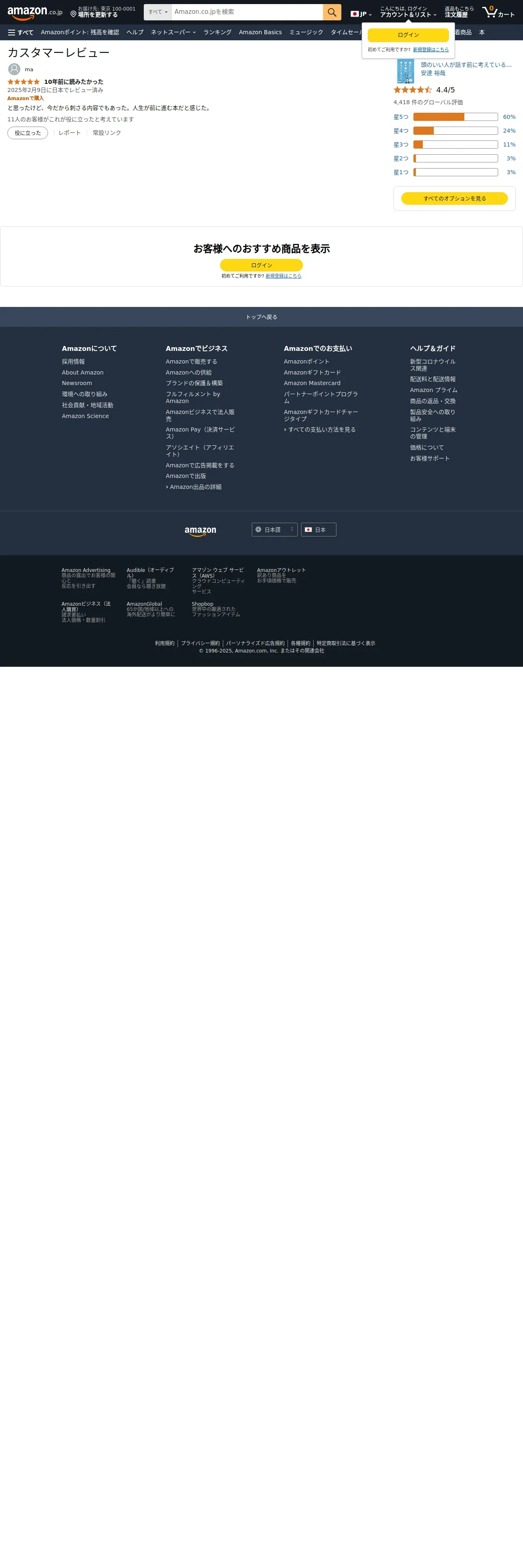This screenshot has height=1568, width=523.
Task: Click トップへ戻る bar
Action: [261, 317]
